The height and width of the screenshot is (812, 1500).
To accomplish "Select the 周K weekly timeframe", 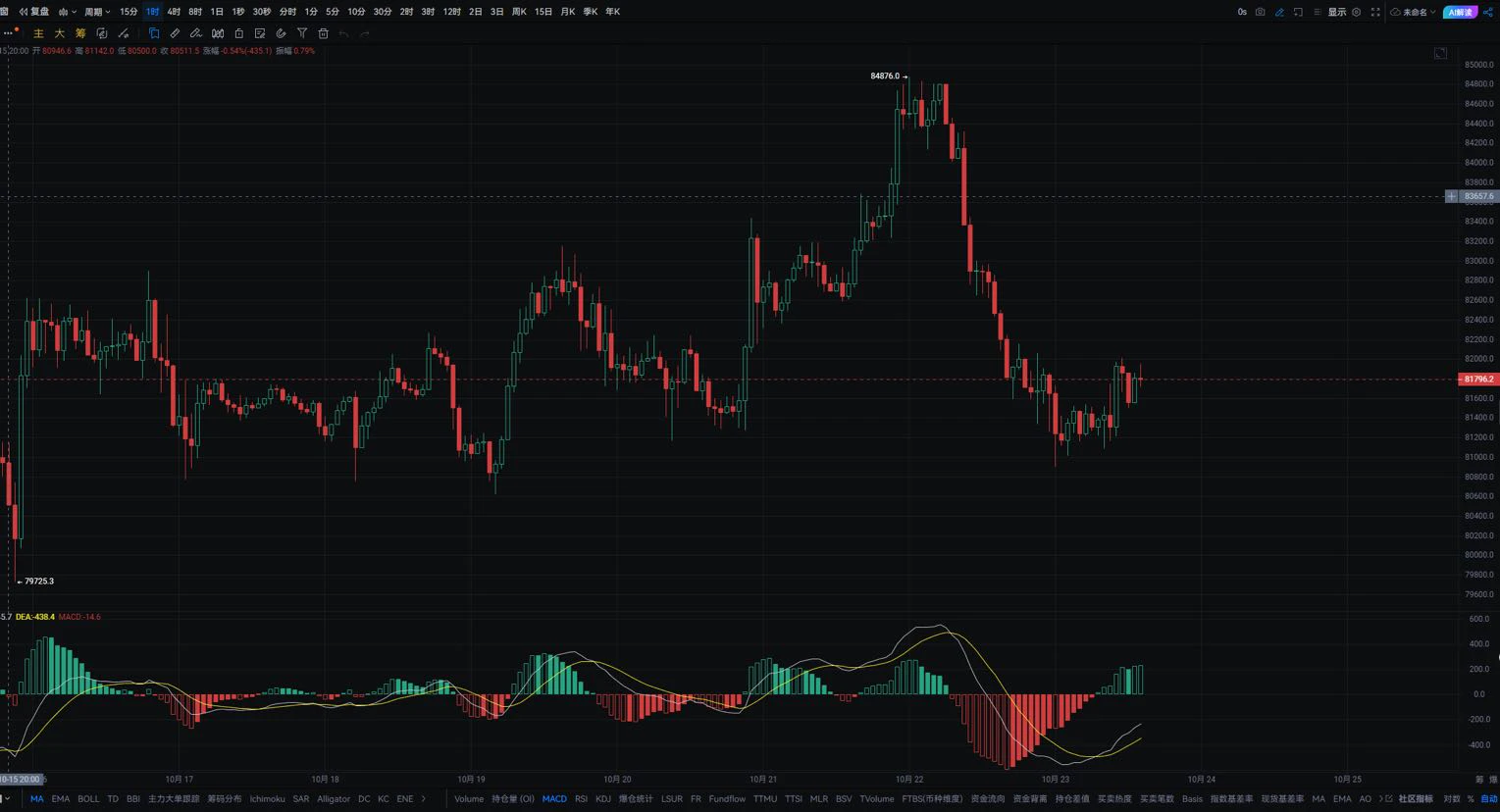I will pyautogui.click(x=519, y=12).
